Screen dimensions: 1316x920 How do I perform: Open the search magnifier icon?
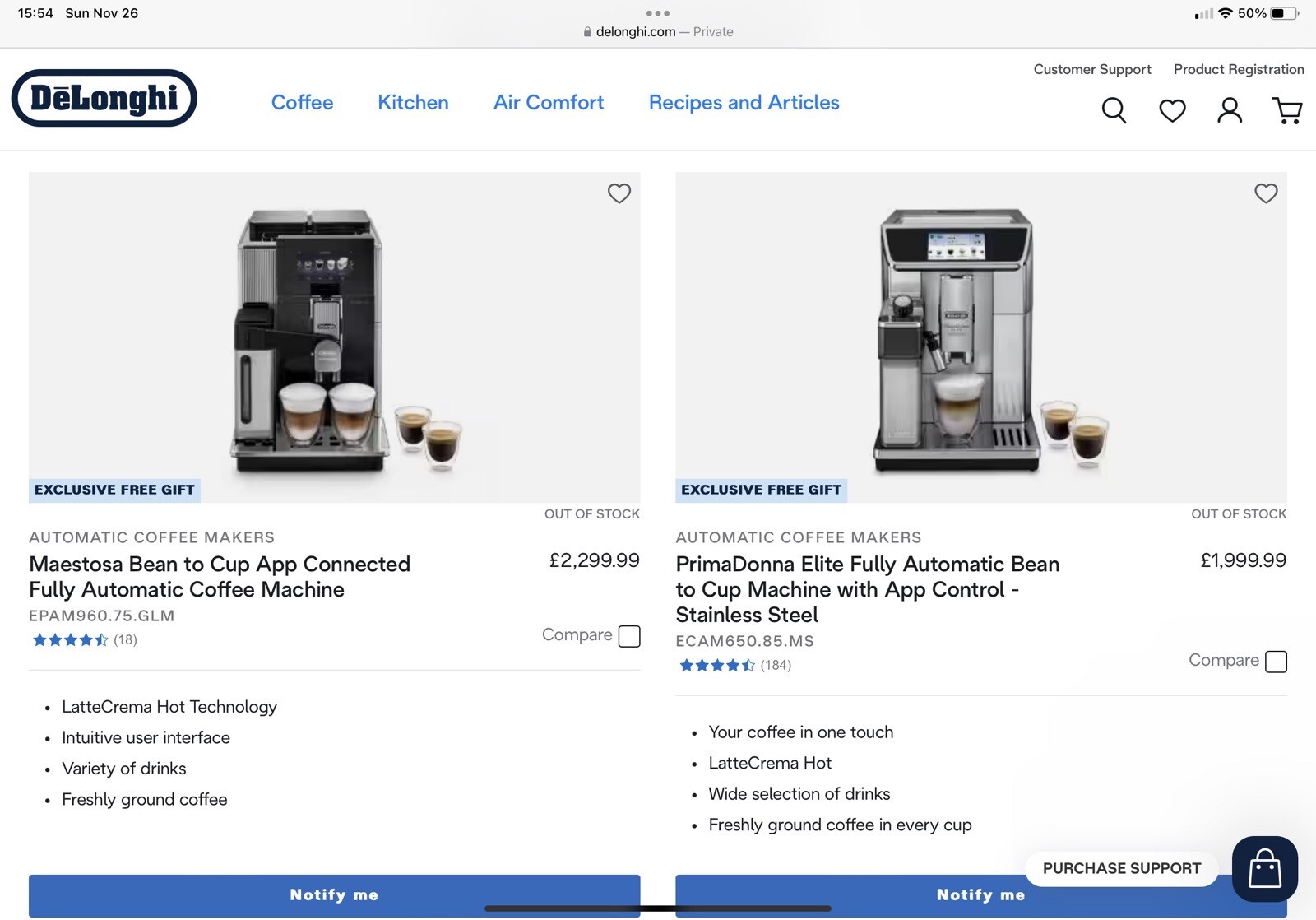(x=1114, y=110)
